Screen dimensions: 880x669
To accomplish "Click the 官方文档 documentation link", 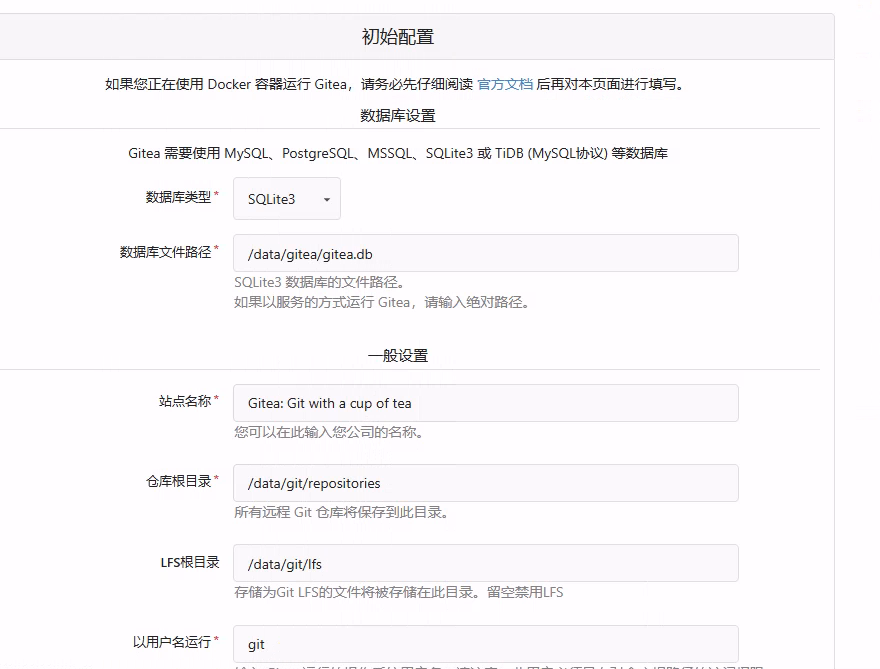I will [505, 84].
